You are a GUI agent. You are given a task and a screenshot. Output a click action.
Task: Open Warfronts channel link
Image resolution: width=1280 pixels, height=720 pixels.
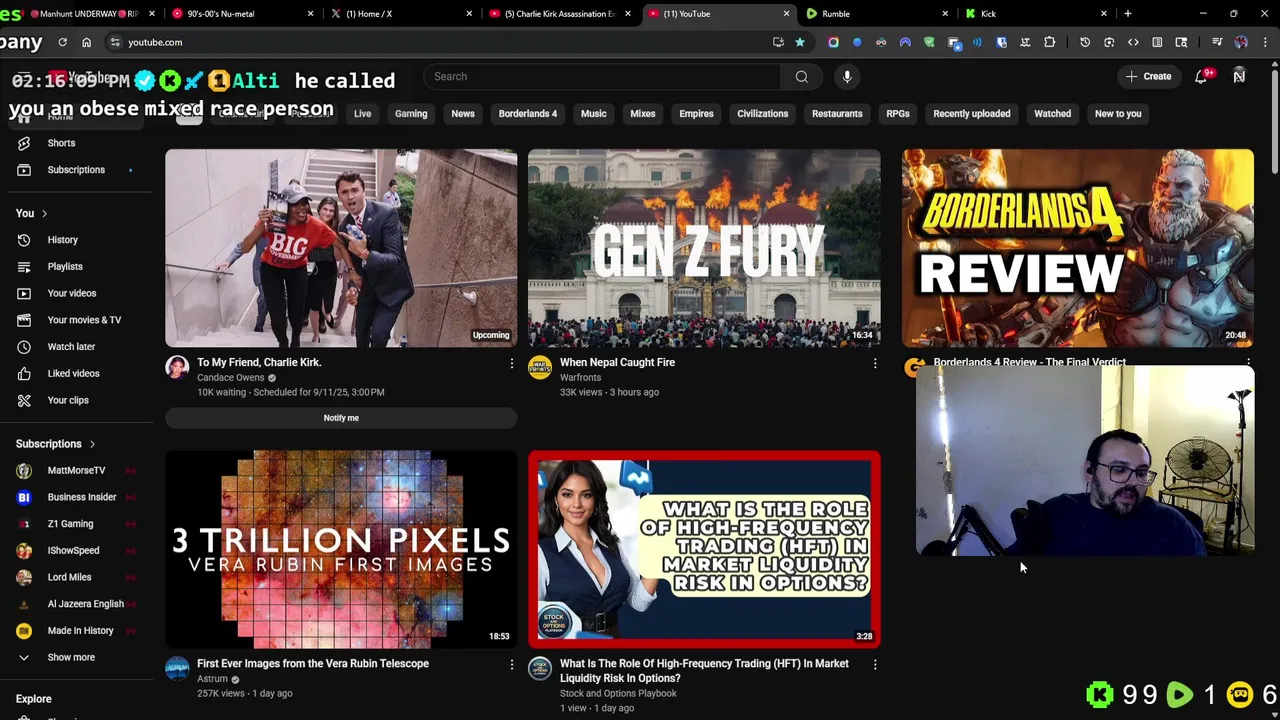(x=580, y=378)
